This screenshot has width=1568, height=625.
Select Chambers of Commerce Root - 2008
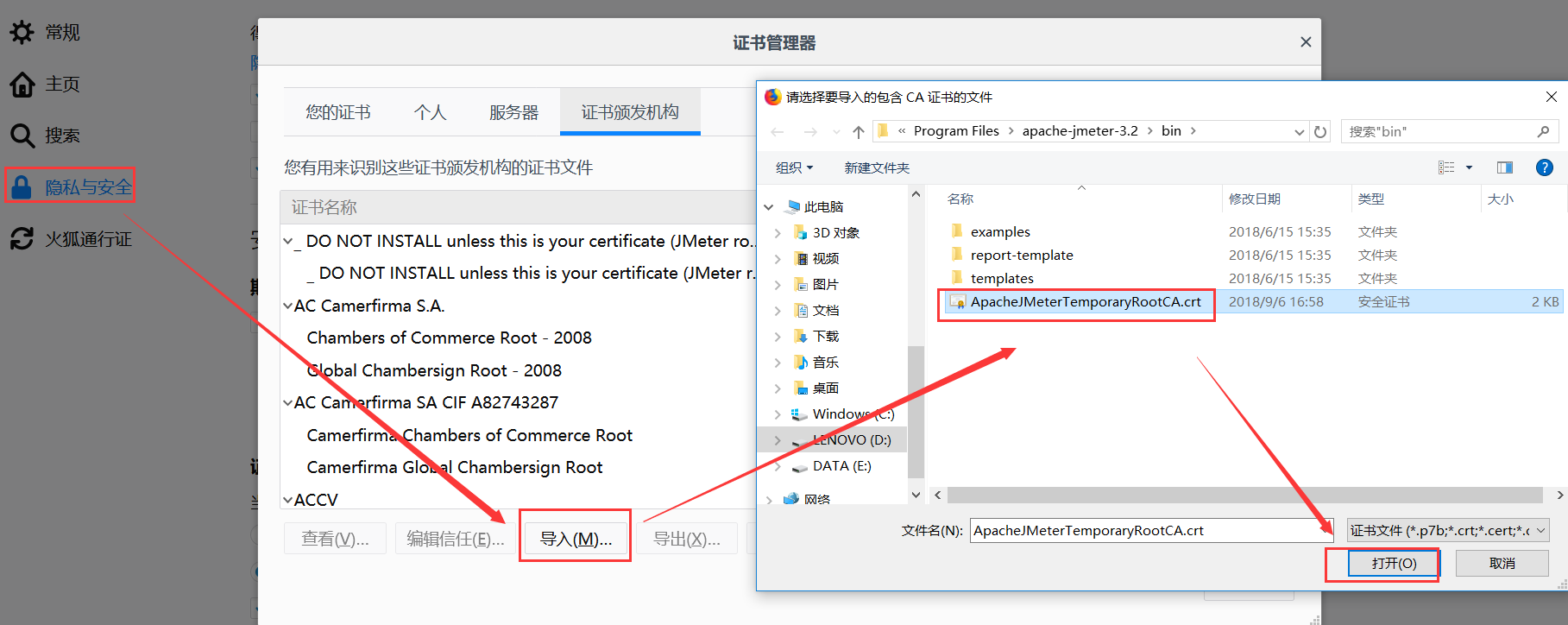coord(449,338)
